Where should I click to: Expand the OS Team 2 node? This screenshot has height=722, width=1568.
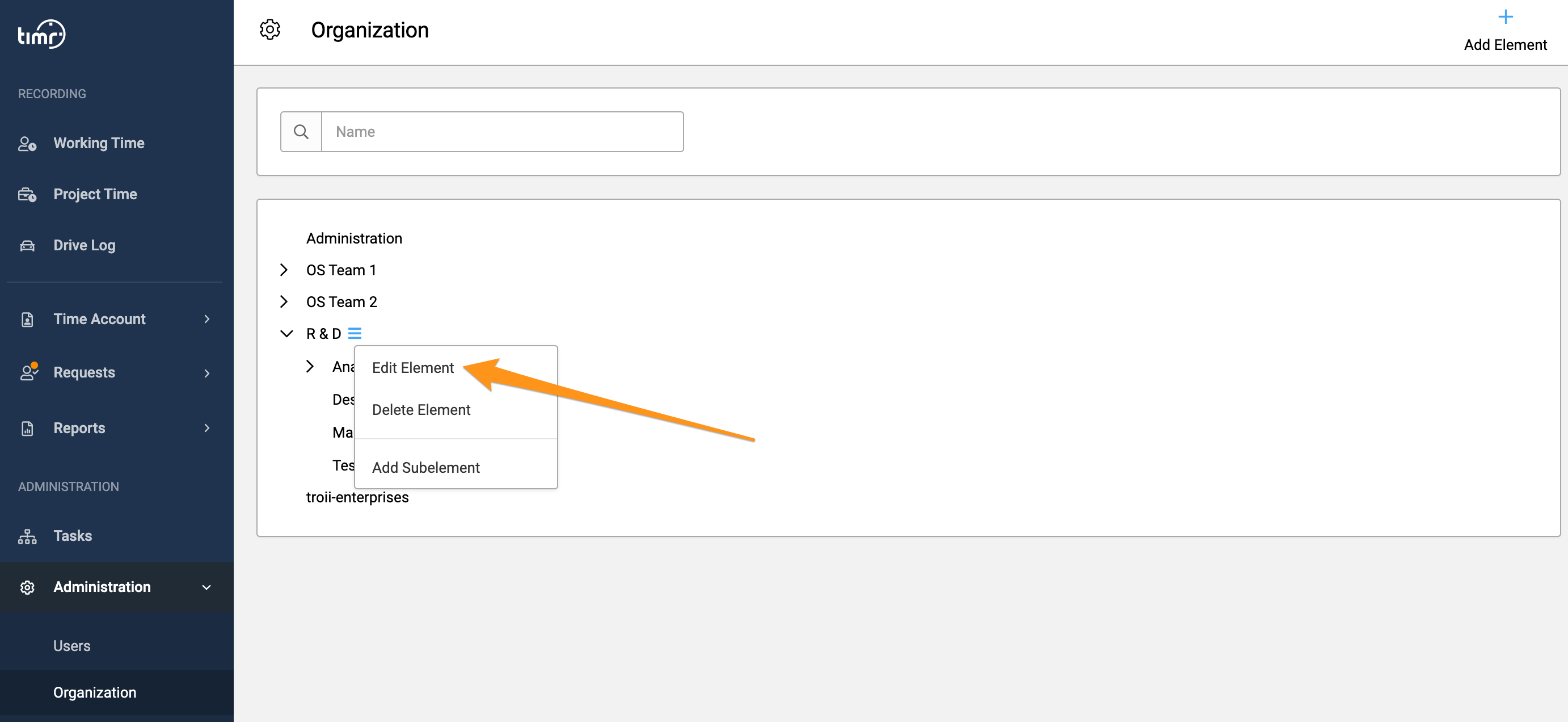pos(284,301)
